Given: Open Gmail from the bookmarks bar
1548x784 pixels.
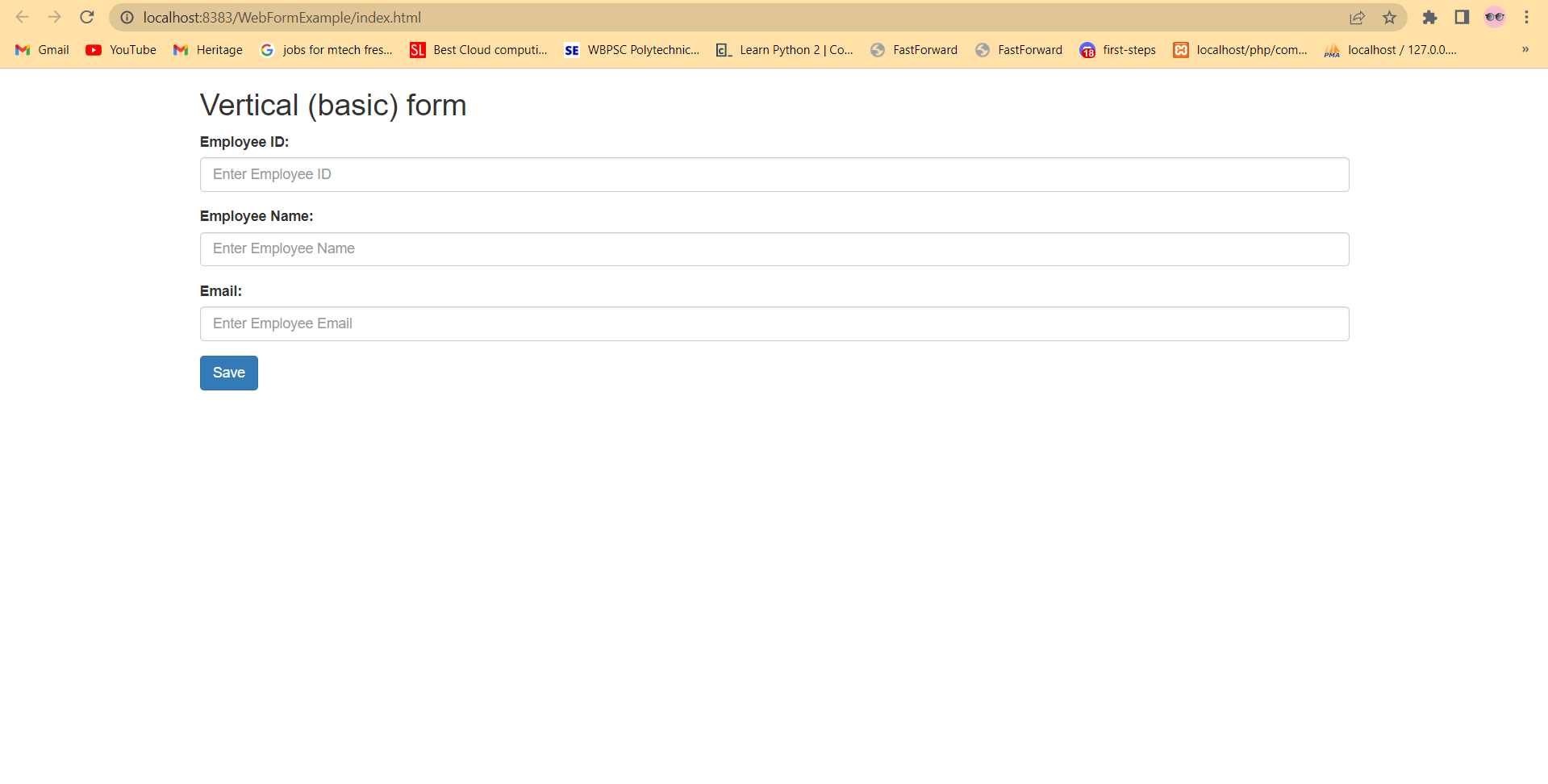Looking at the screenshot, I should coord(40,50).
